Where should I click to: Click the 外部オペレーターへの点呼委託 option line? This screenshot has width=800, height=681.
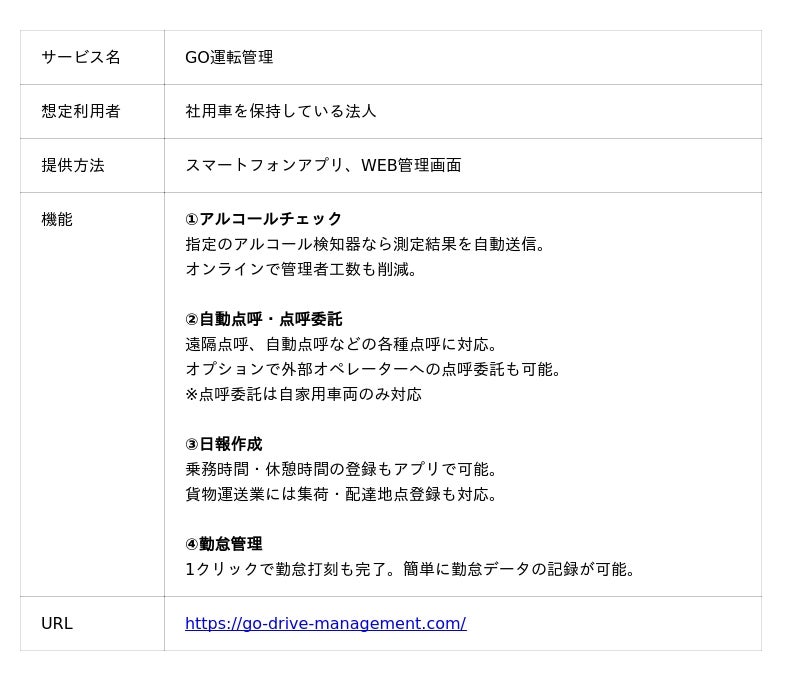click(x=375, y=370)
